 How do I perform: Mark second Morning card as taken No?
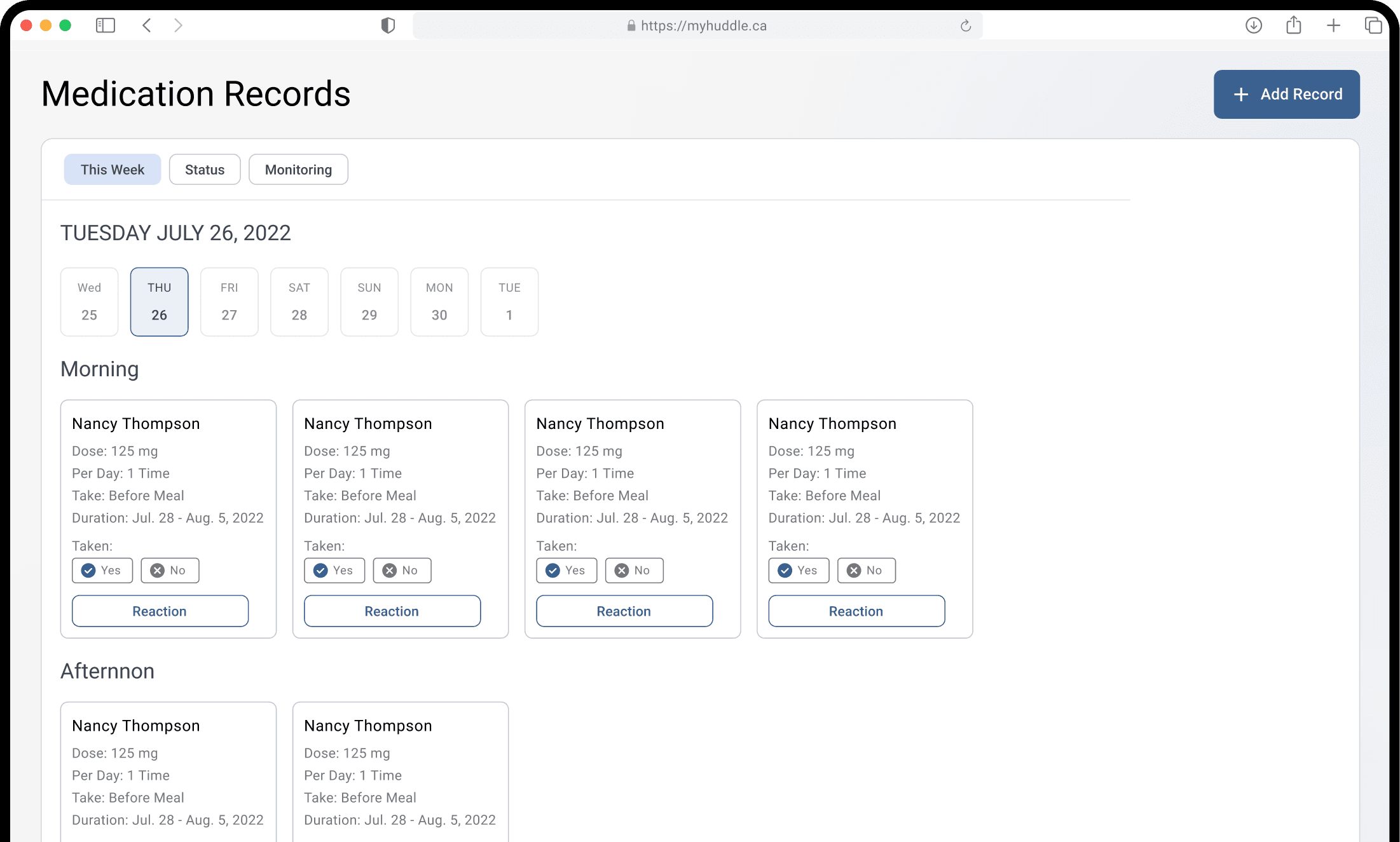point(402,571)
